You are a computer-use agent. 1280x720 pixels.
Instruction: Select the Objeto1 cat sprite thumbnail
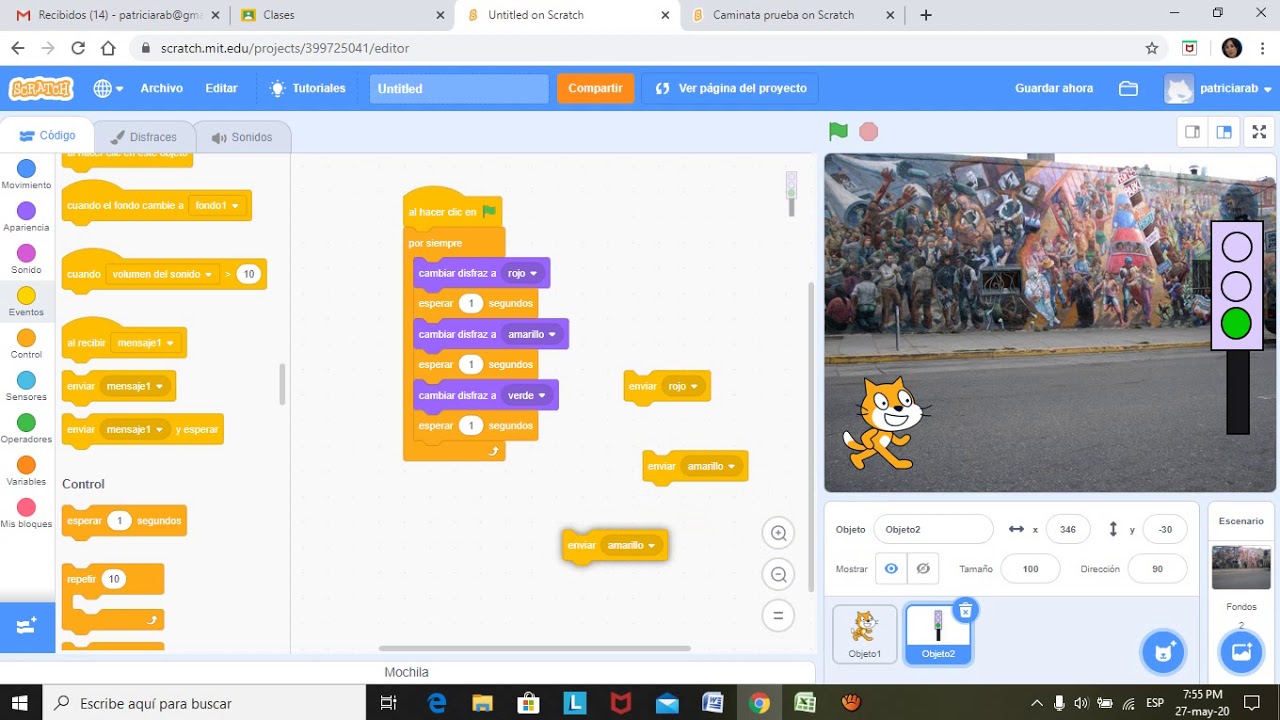pyautogui.click(x=865, y=634)
